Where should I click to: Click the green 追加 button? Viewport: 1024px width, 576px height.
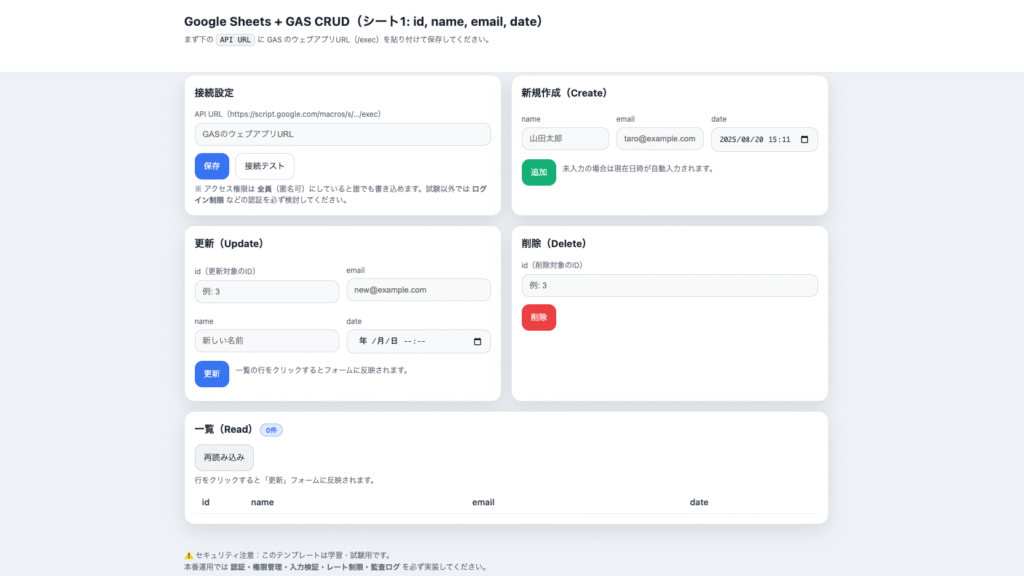(x=539, y=172)
